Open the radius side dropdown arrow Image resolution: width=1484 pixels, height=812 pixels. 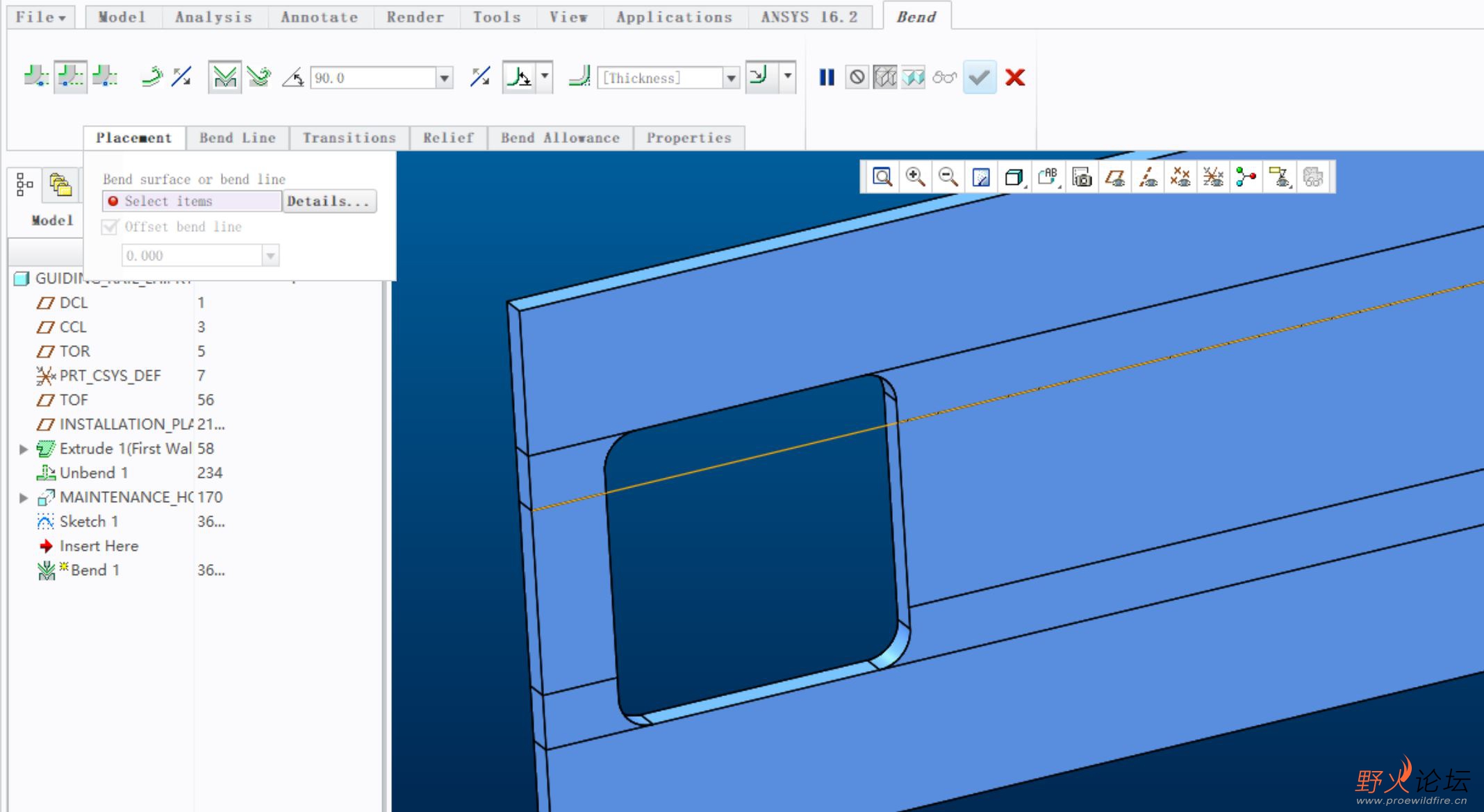pos(788,76)
